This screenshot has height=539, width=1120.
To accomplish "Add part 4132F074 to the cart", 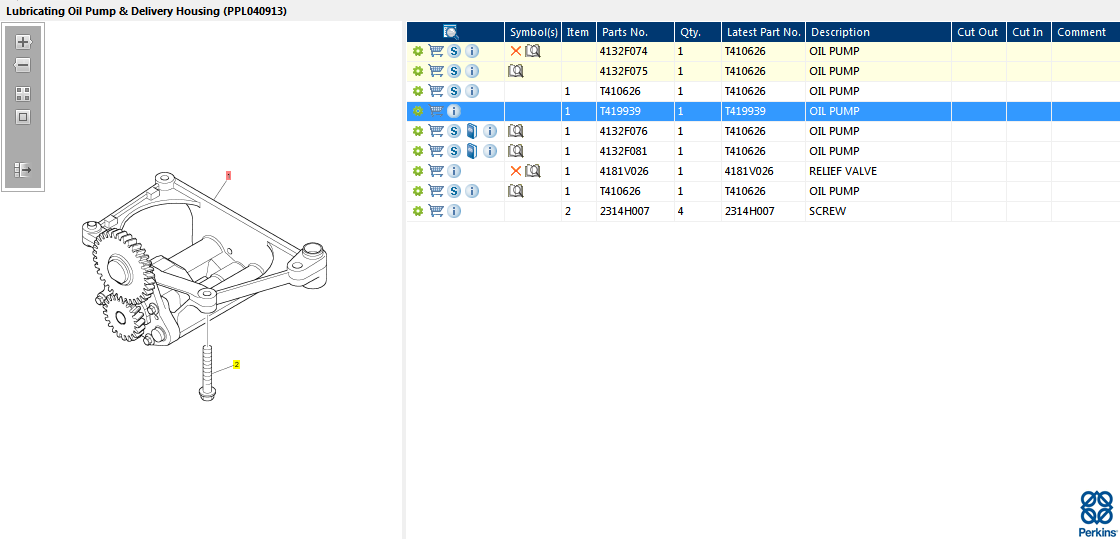I will coord(436,51).
